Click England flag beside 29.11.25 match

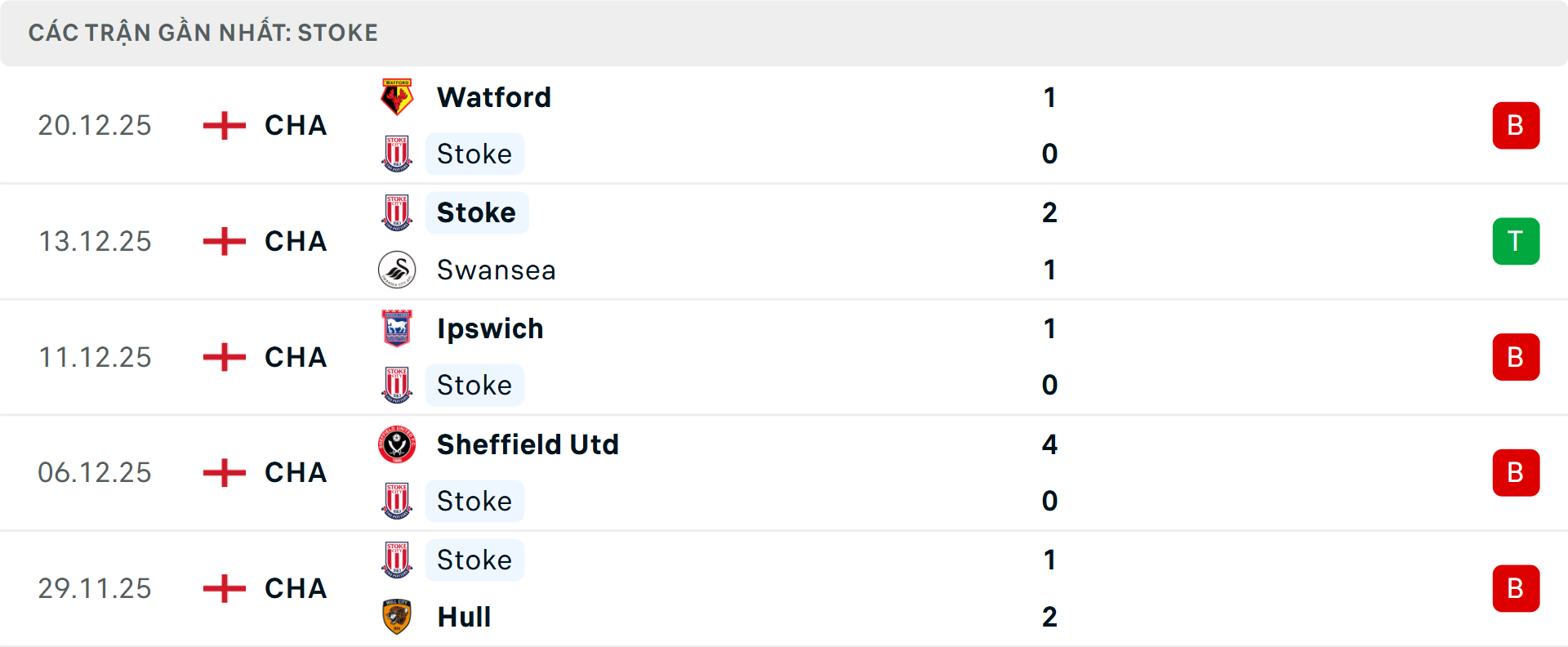click(x=225, y=588)
